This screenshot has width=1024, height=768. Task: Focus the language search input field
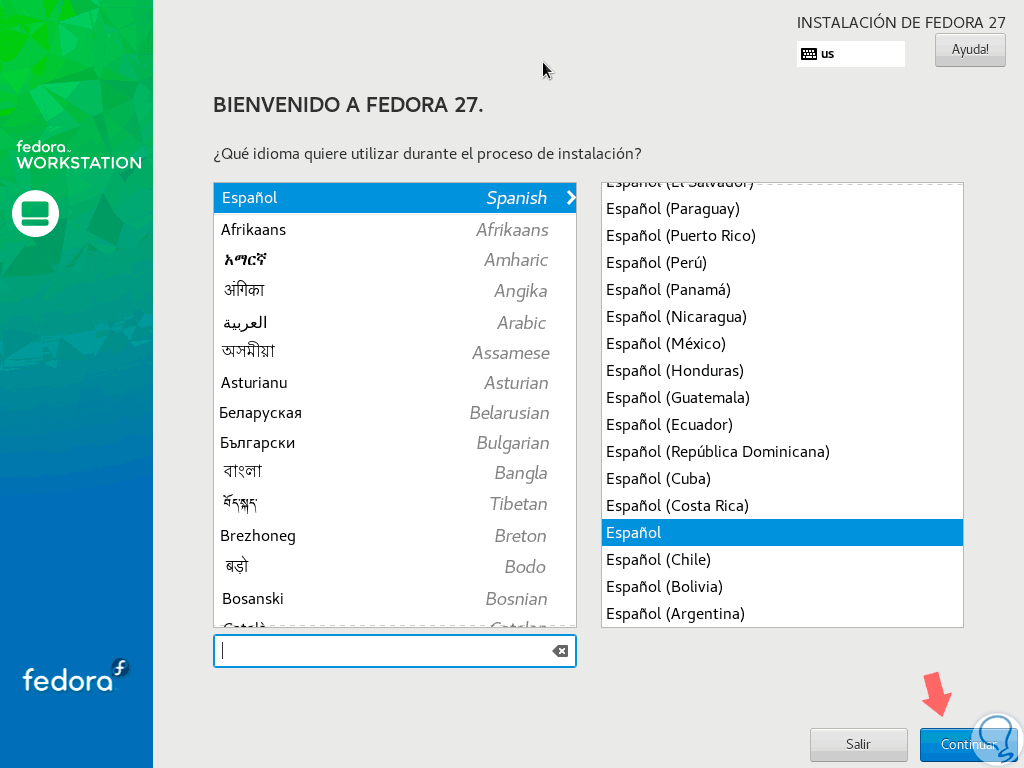pyautogui.click(x=394, y=650)
